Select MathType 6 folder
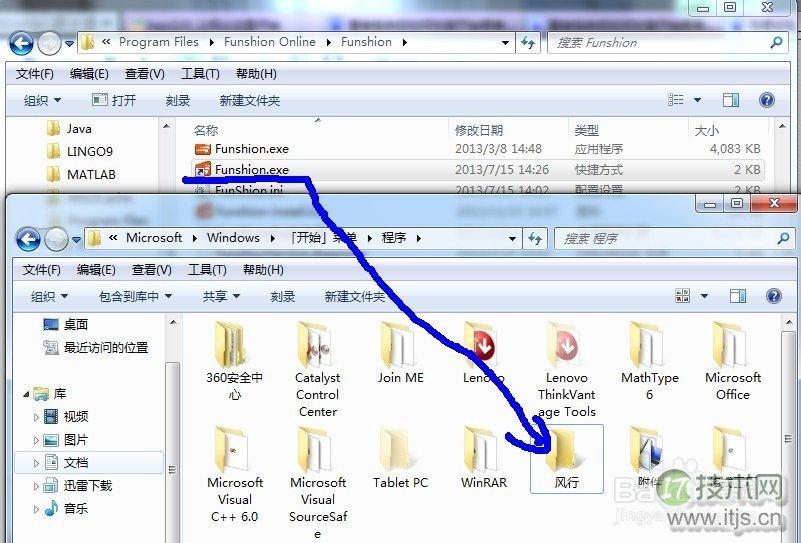The image size is (801, 543). point(650,361)
